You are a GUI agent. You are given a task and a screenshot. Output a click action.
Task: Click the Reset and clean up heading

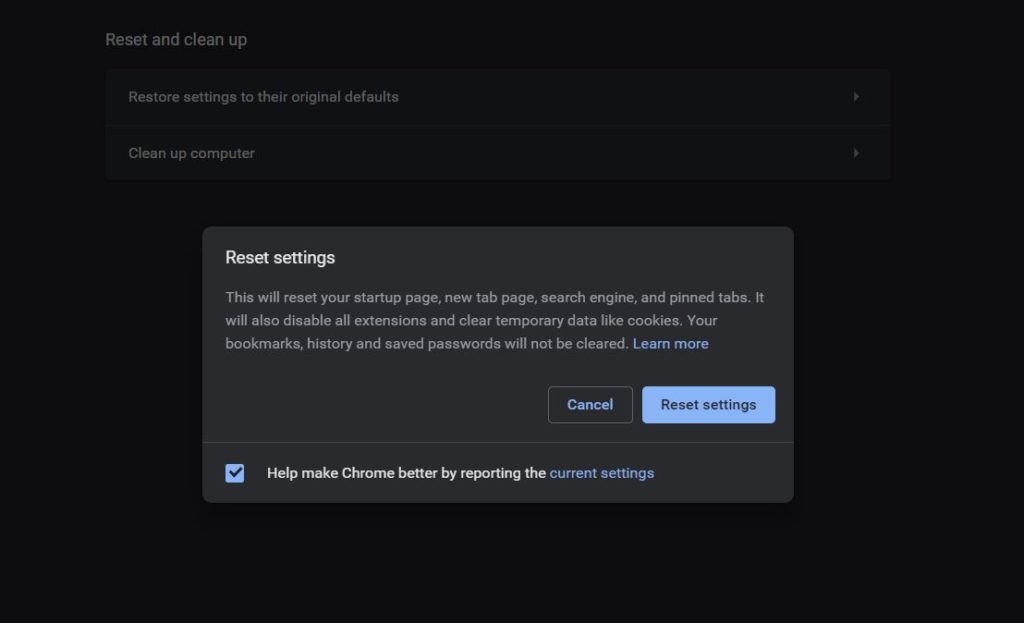tap(176, 40)
